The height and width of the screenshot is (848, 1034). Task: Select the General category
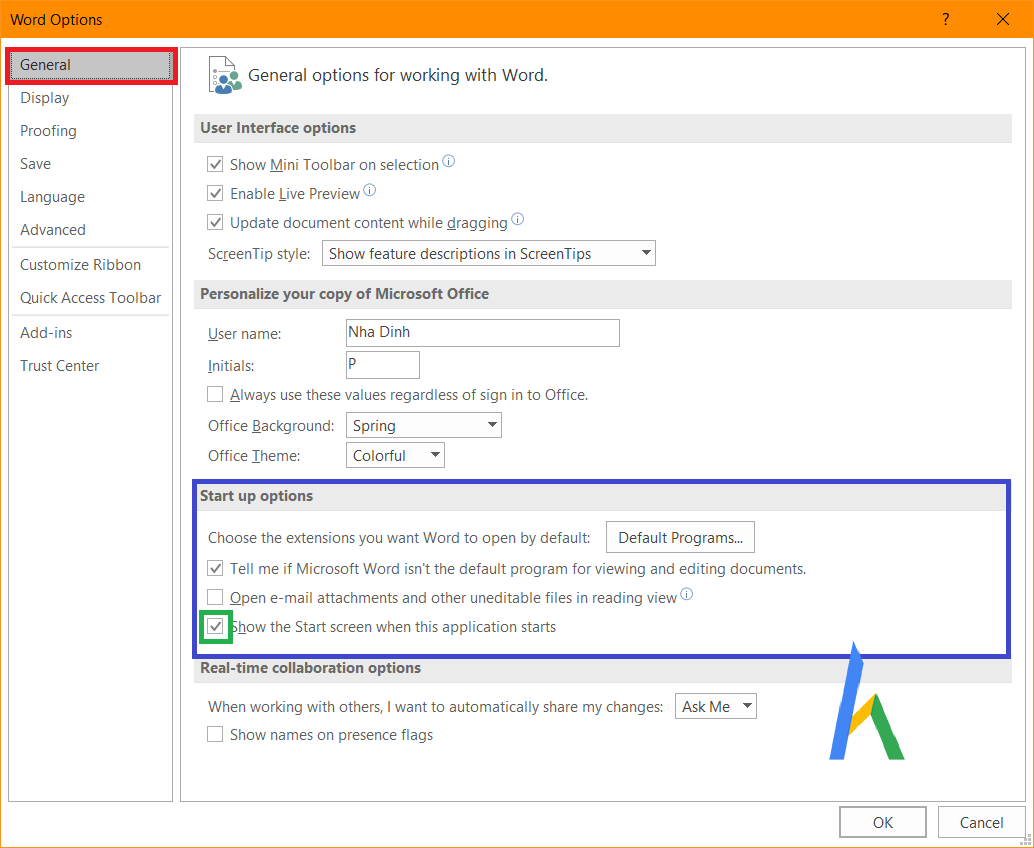pyautogui.click(x=90, y=65)
